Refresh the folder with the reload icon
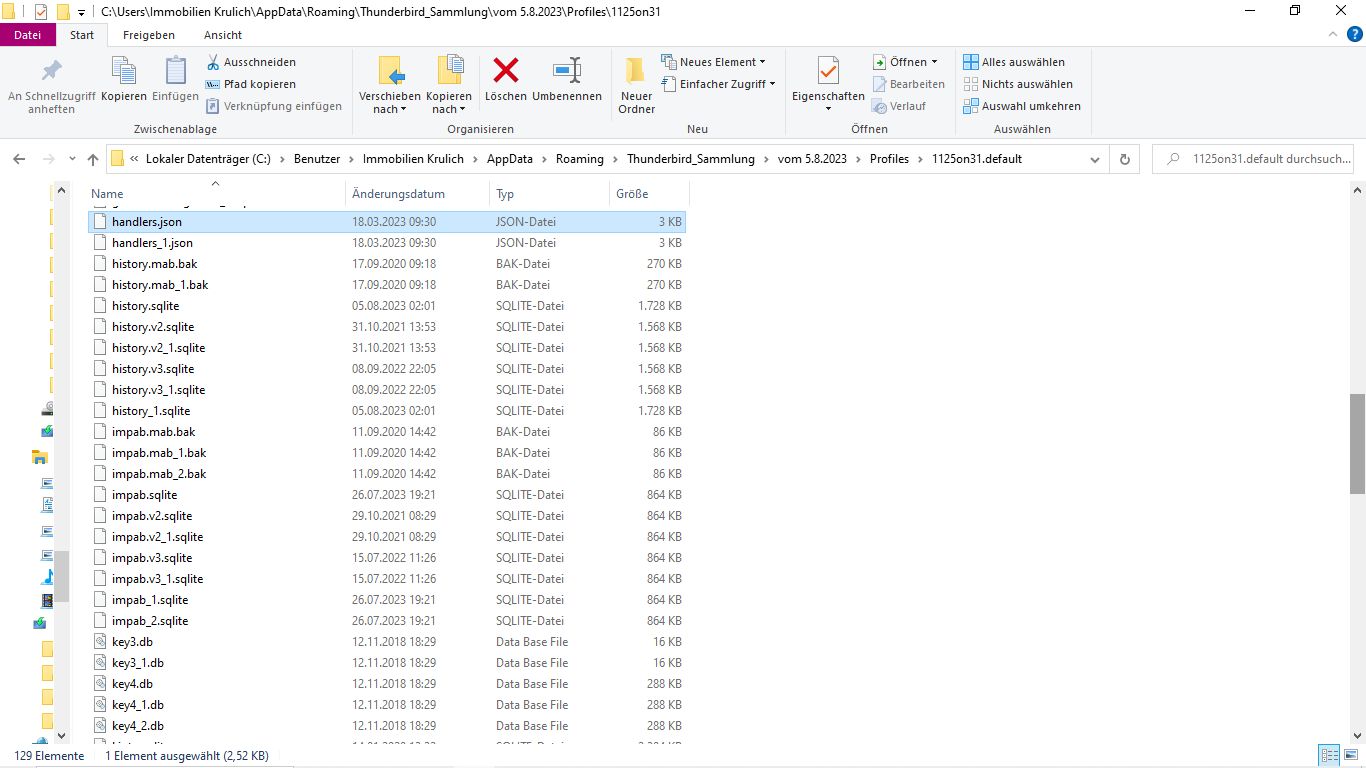 (x=1125, y=159)
